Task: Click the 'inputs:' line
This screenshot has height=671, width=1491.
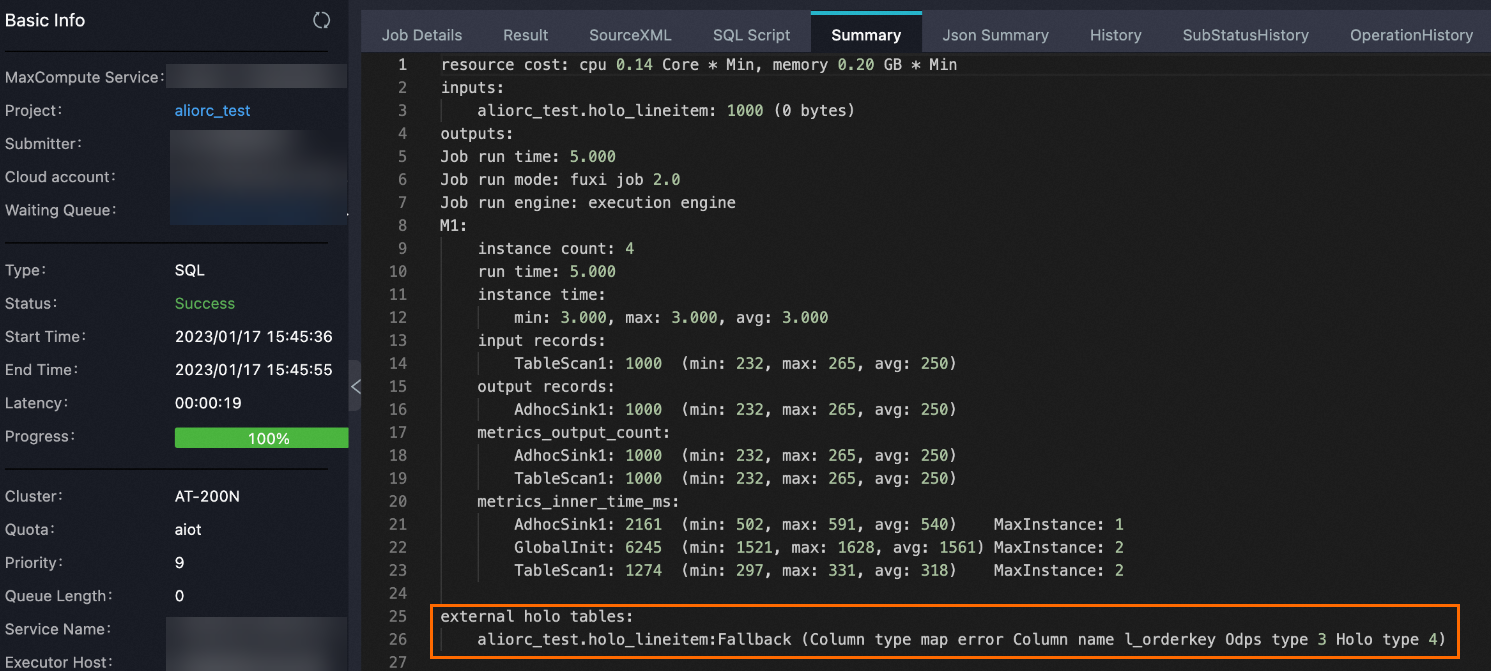Action: [x=473, y=88]
